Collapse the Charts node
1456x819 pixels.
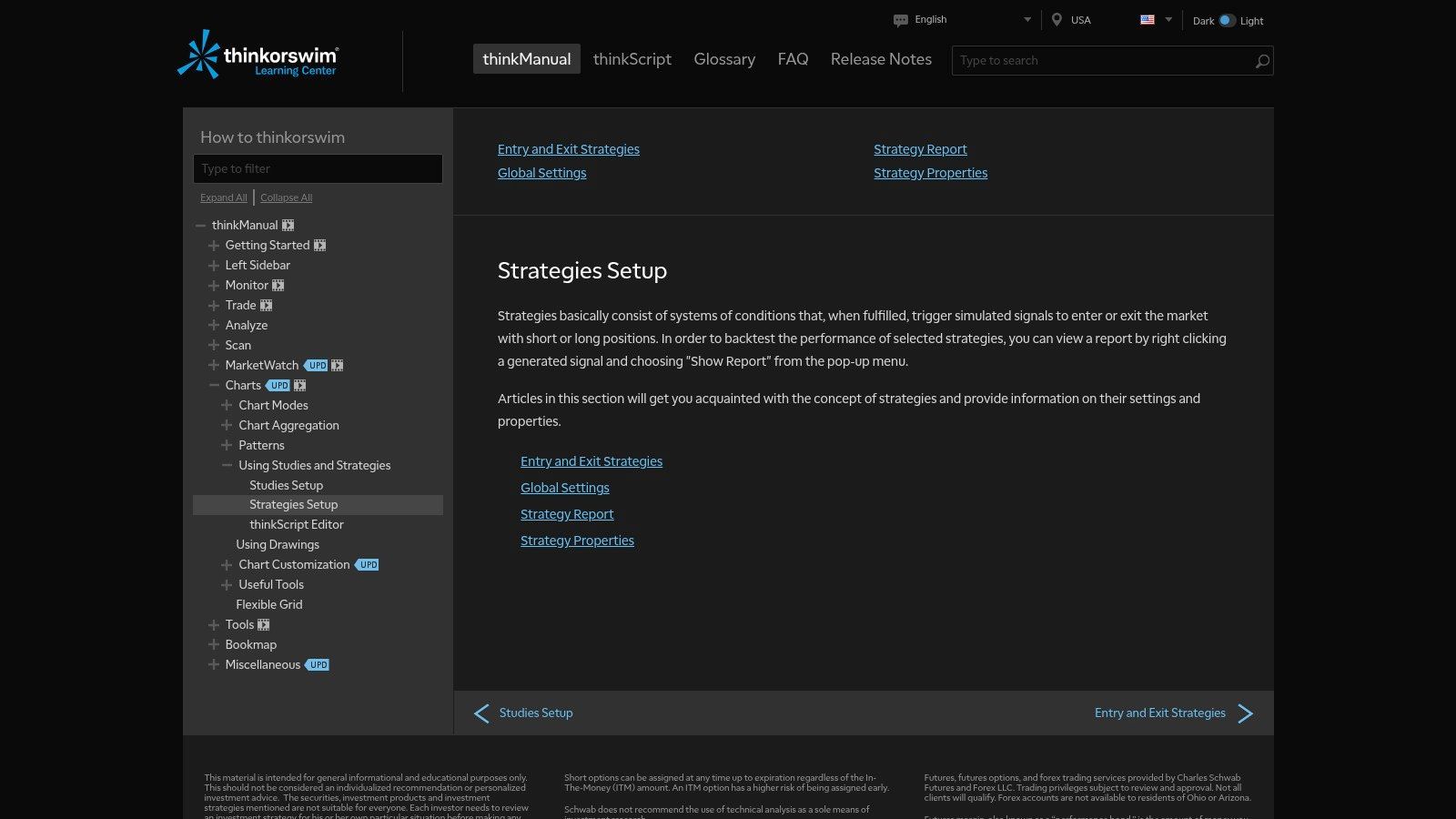(214, 385)
